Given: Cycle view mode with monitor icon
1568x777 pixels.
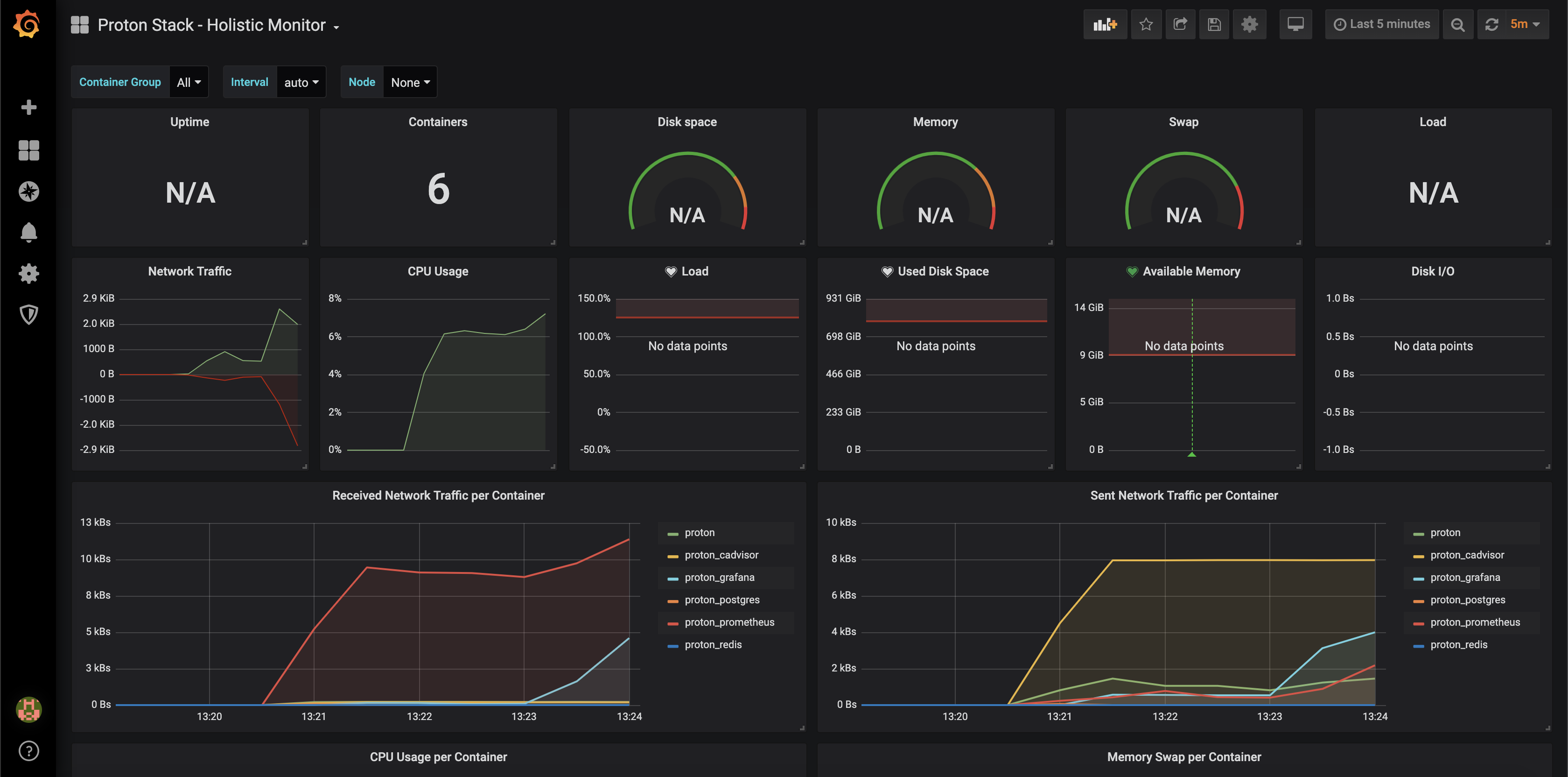Looking at the screenshot, I should pyautogui.click(x=1295, y=24).
